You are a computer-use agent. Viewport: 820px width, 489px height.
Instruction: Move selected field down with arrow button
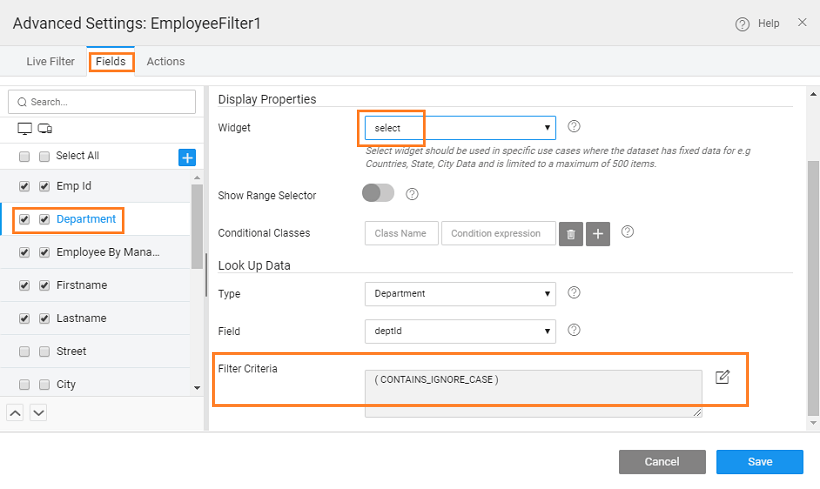(x=38, y=412)
